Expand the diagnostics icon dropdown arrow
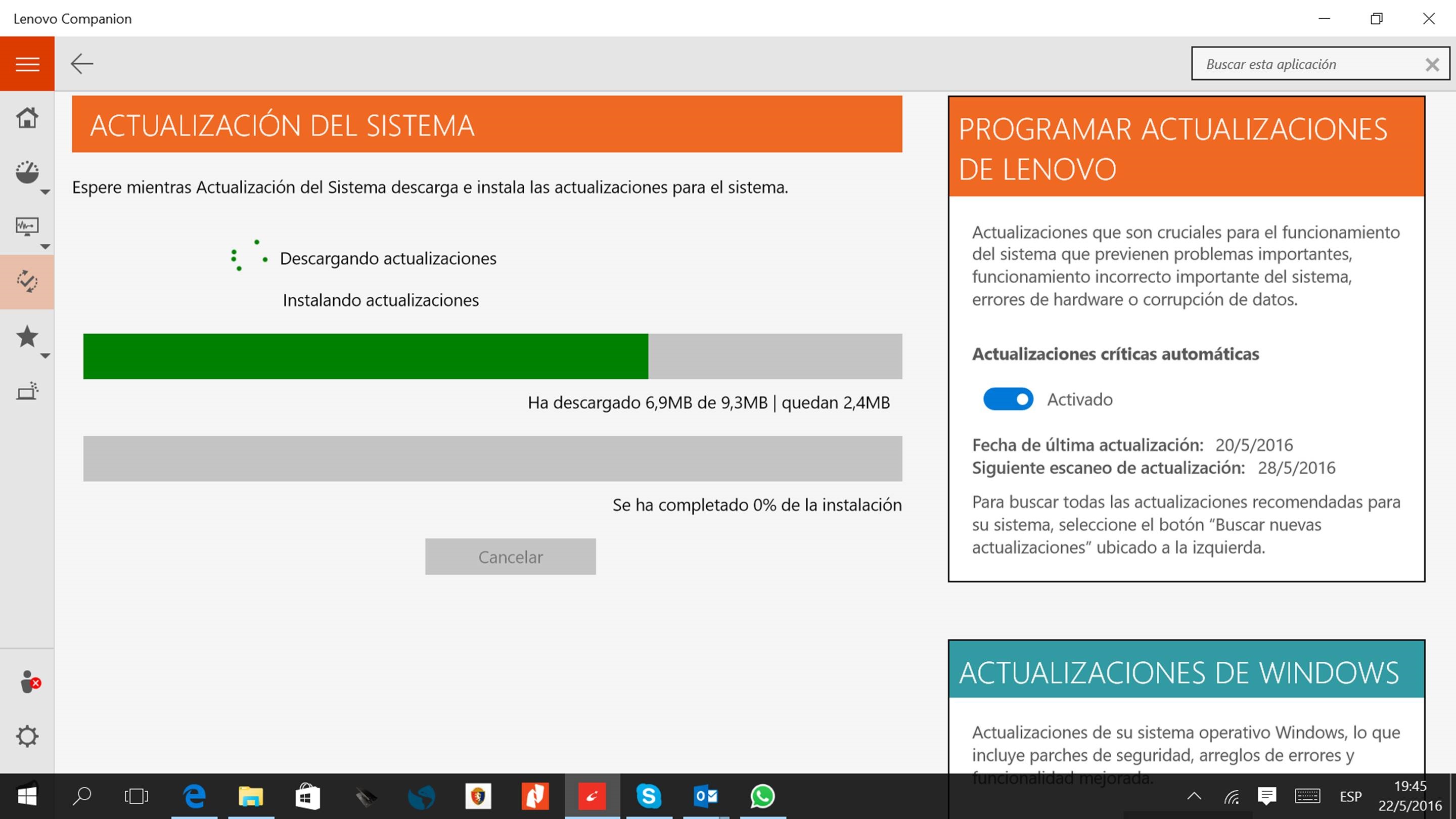This screenshot has height=819, width=1456. pos(46,246)
